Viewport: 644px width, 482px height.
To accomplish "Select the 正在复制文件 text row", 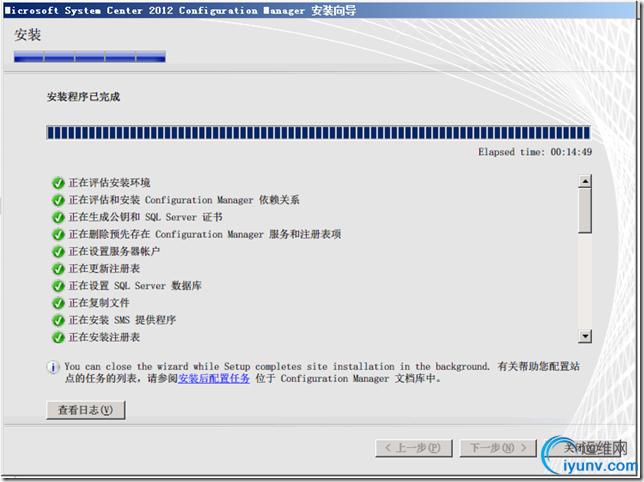I will pyautogui.click(x=99, y=303).
